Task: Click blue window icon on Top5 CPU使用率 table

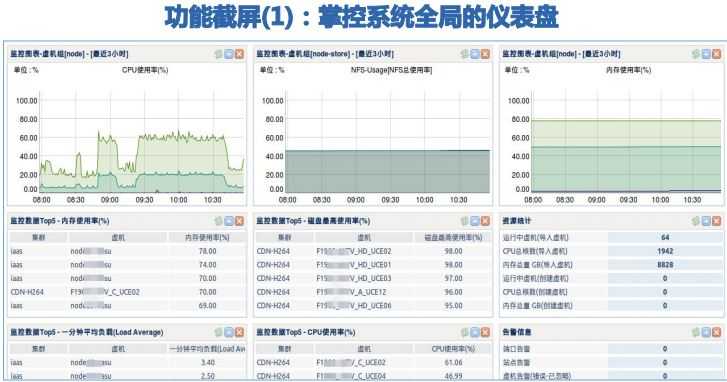Action: pyautogui.click(x=475, y=332)
